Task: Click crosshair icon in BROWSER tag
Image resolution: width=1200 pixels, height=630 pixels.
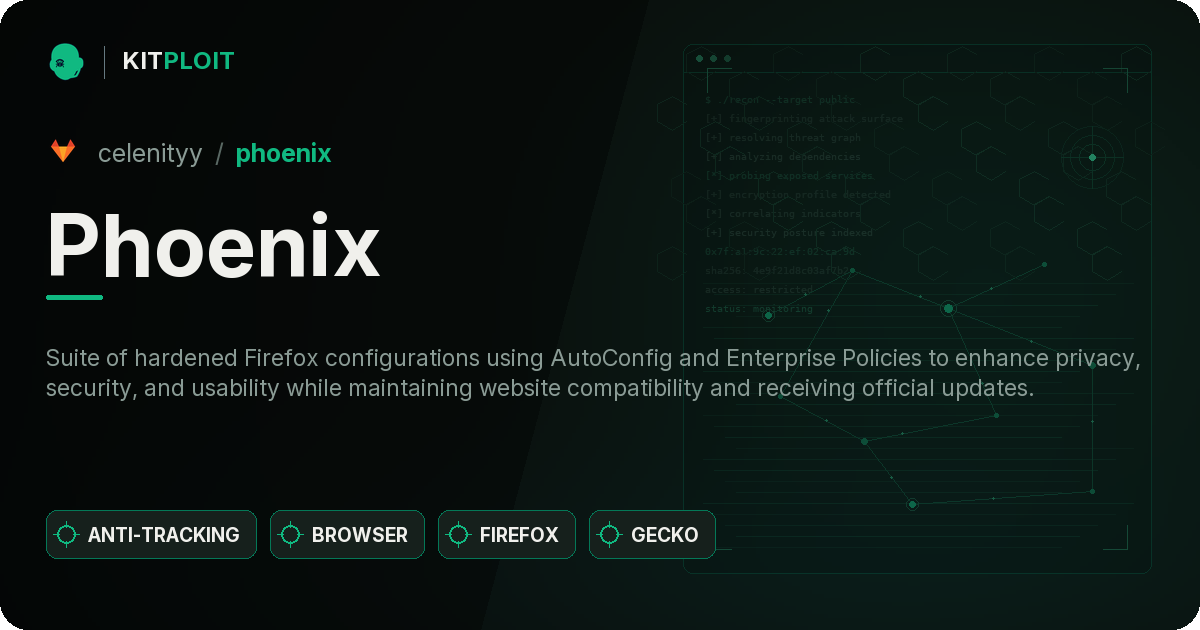Action: tap(291, 535)
